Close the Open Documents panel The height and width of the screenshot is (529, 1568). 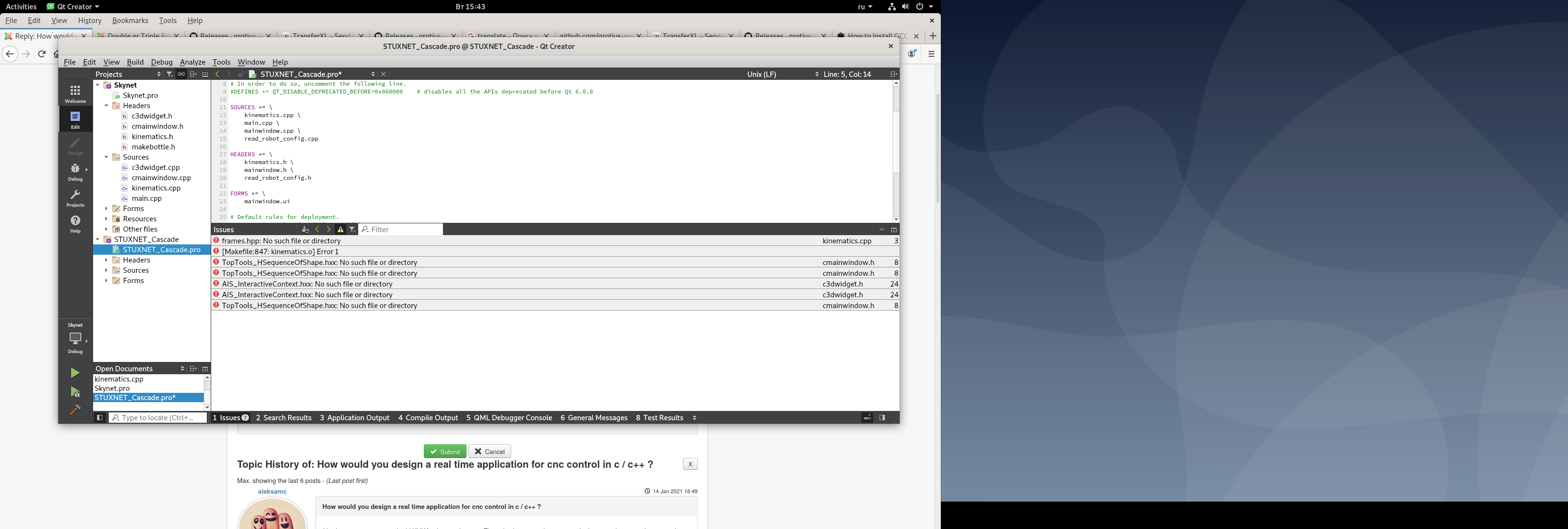(x=205, y=369)
